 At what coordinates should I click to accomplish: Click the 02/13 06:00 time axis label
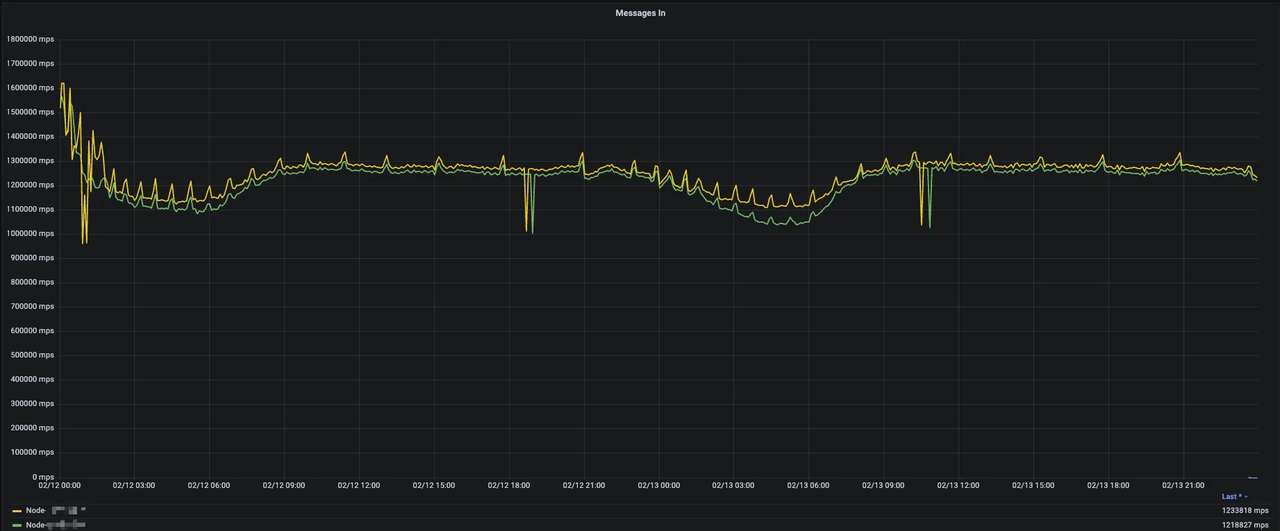(808, 485)
